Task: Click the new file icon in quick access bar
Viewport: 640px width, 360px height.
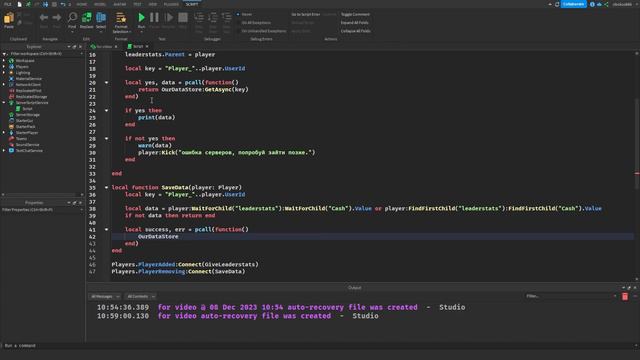Action: pos(19,4)
